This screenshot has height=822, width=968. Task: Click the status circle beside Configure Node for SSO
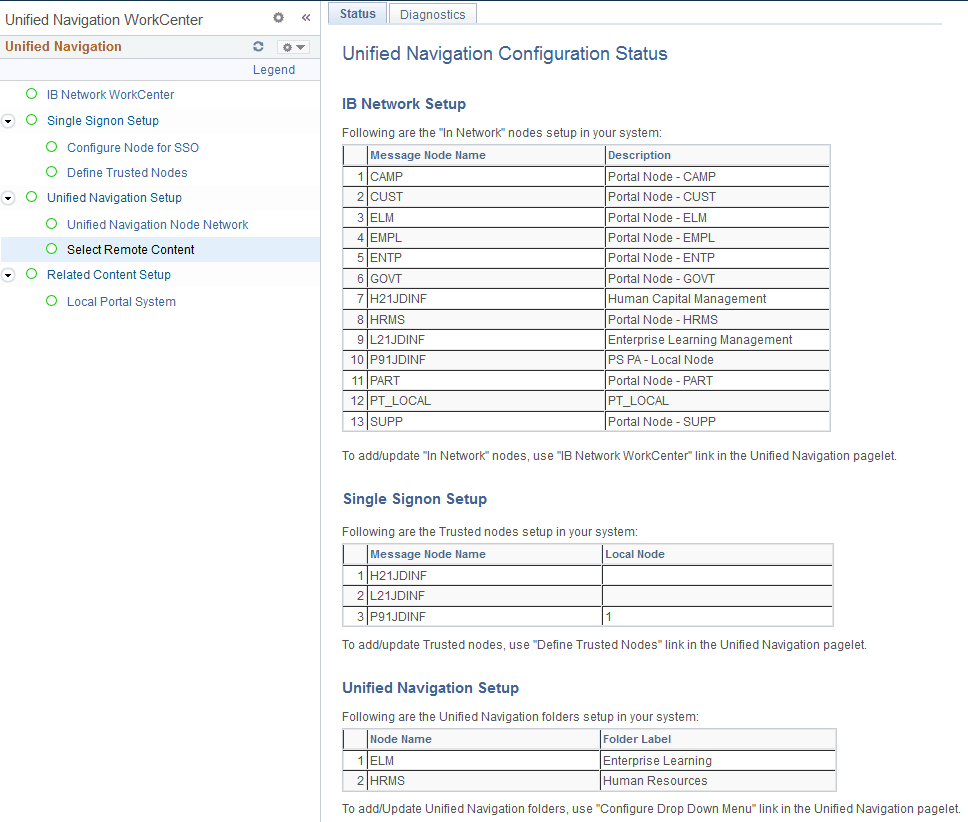coord(51,146)
